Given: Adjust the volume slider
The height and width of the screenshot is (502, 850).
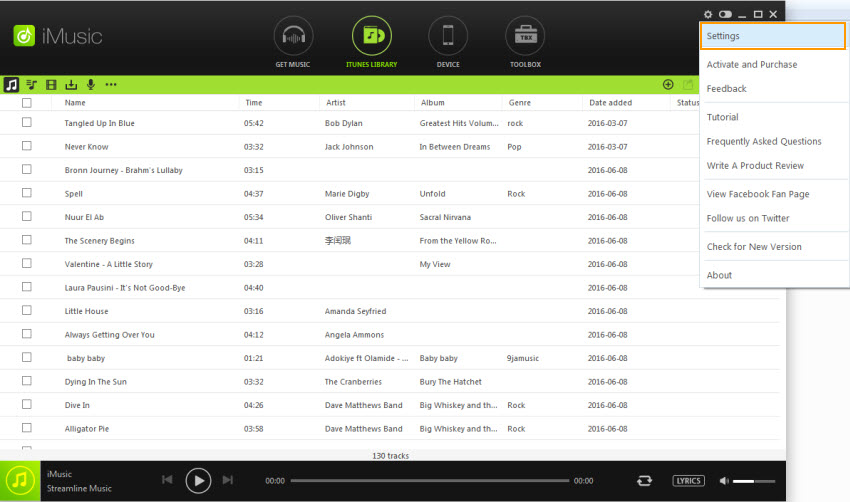Looking at the screenshot, I should 754,481.
